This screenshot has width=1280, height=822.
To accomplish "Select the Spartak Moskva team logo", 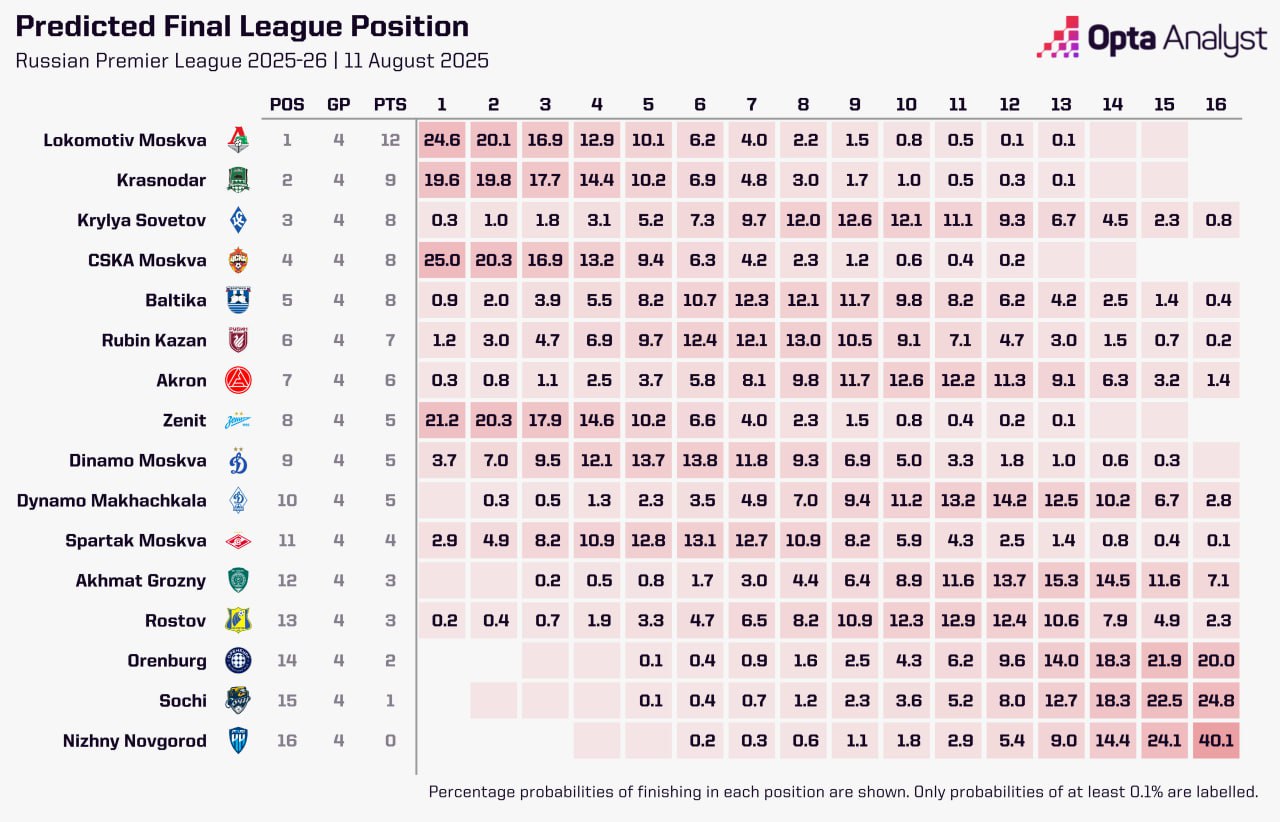I will pyautogui.click(x=238, y=541).
